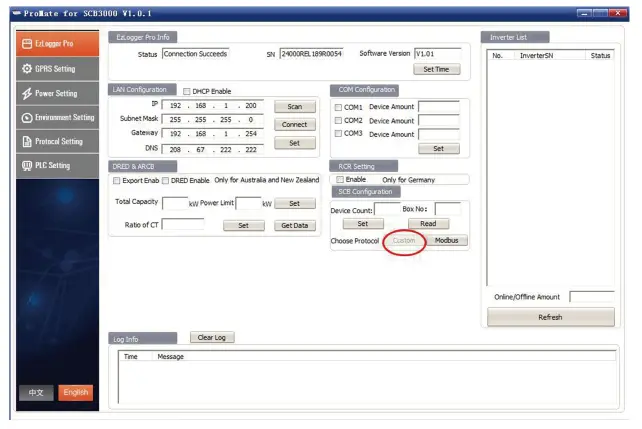Click the Time column header in Log Info
The image size is (642, 429).
tap(136, 357)
